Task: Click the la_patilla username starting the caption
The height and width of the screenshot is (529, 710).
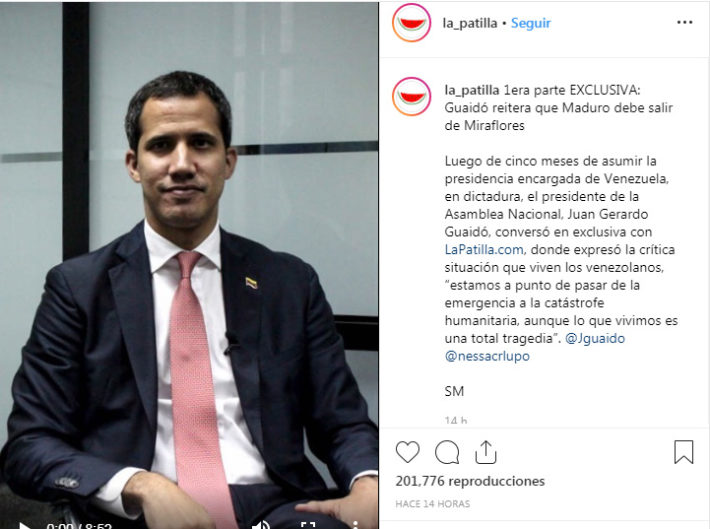Action: click(472, 90)
